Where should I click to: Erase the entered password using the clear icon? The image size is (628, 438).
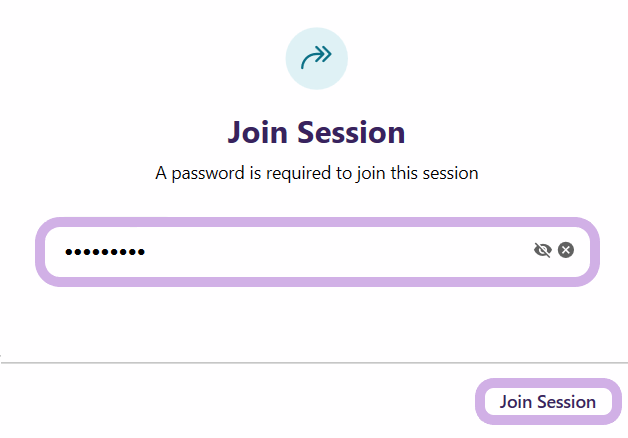[x=566, y=250]
